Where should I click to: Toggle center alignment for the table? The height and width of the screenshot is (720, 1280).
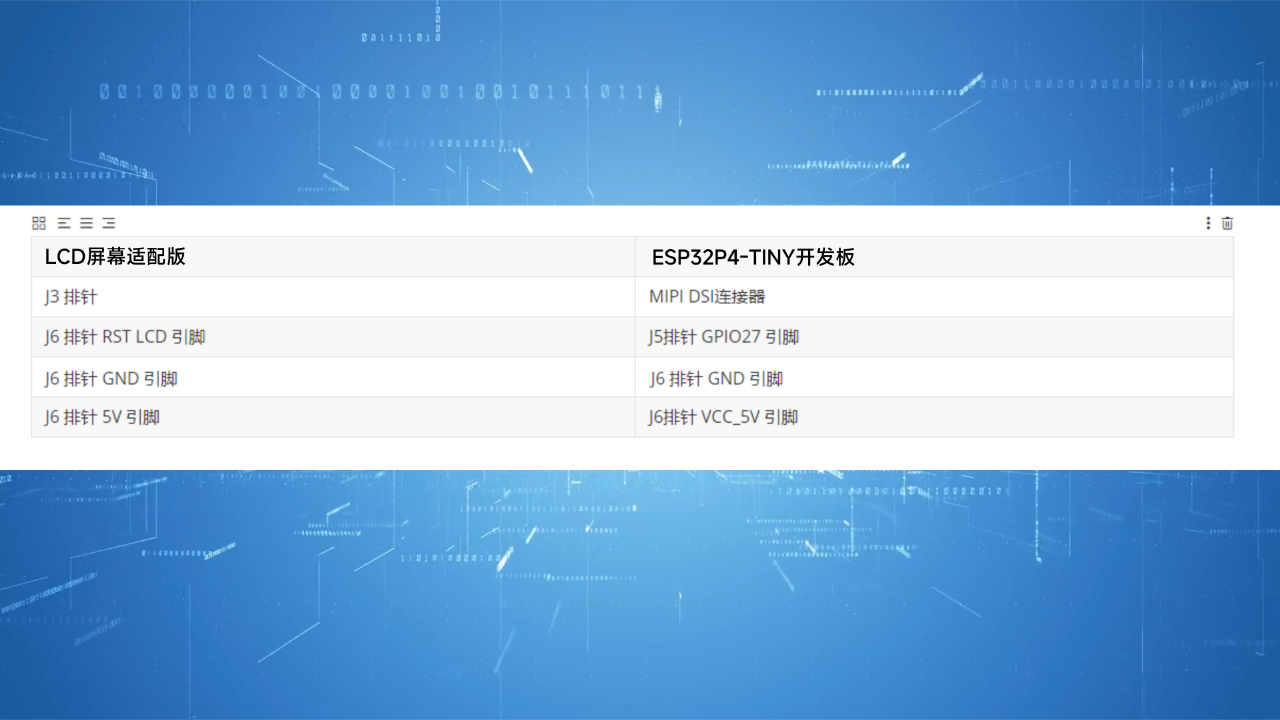pyautogui.click(x=85, y=223)
